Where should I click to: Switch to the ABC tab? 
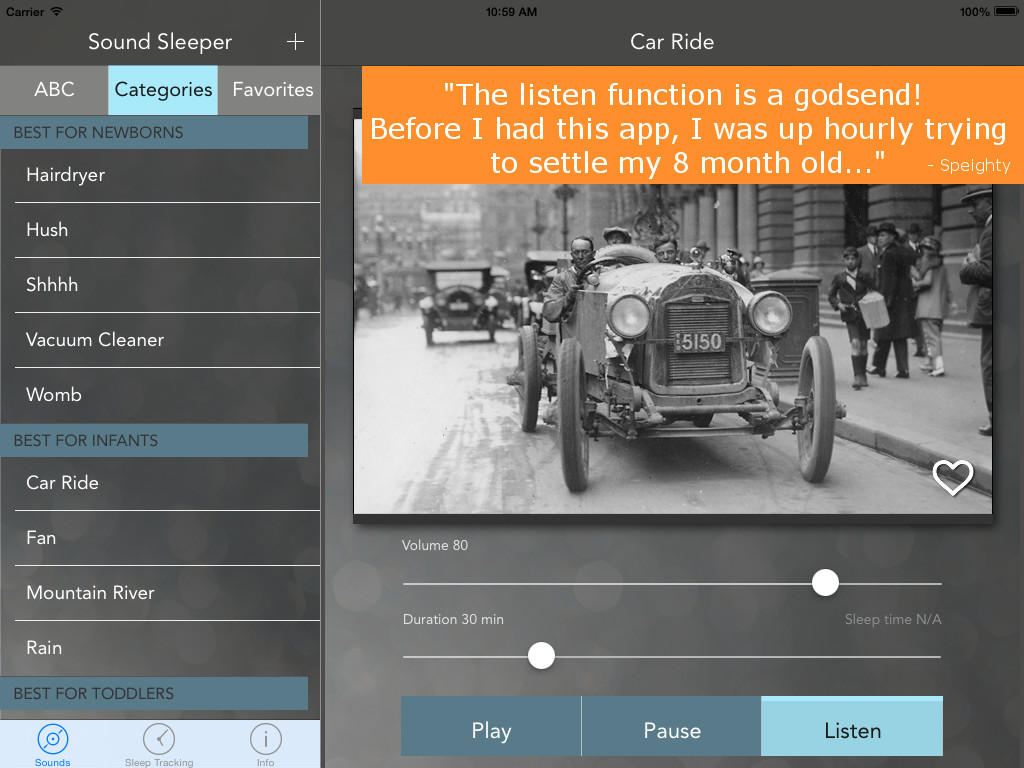click(x=54, y=89)
